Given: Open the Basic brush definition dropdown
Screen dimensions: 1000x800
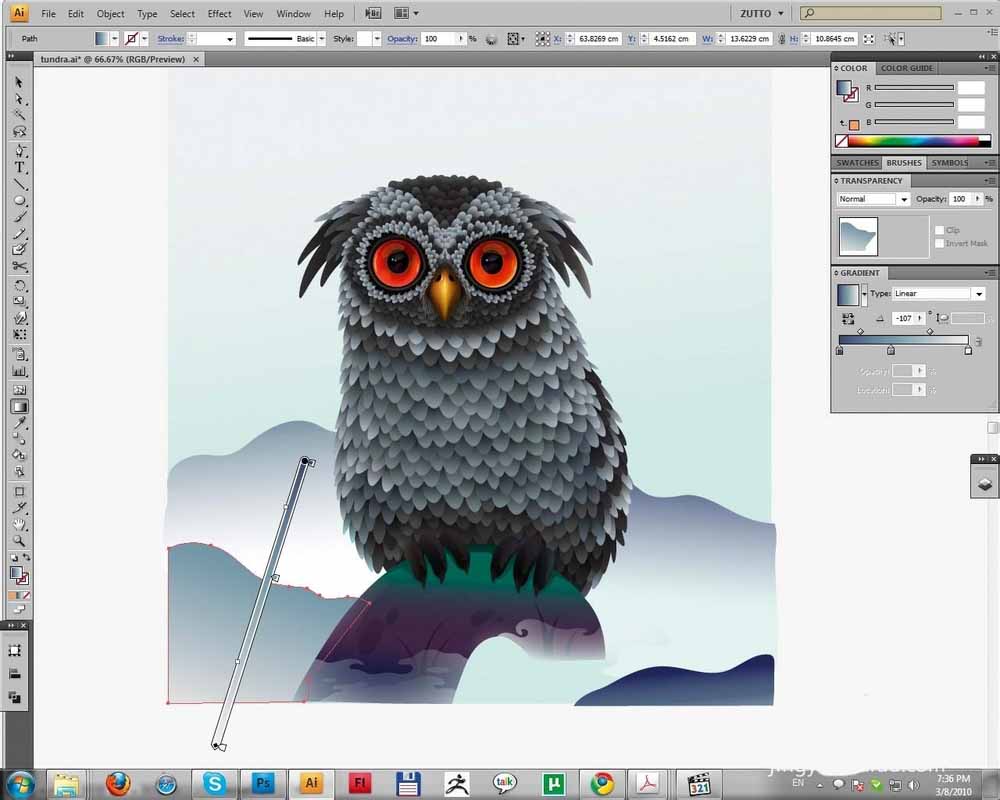Looking at the screenshot, I should pos(321,39).
